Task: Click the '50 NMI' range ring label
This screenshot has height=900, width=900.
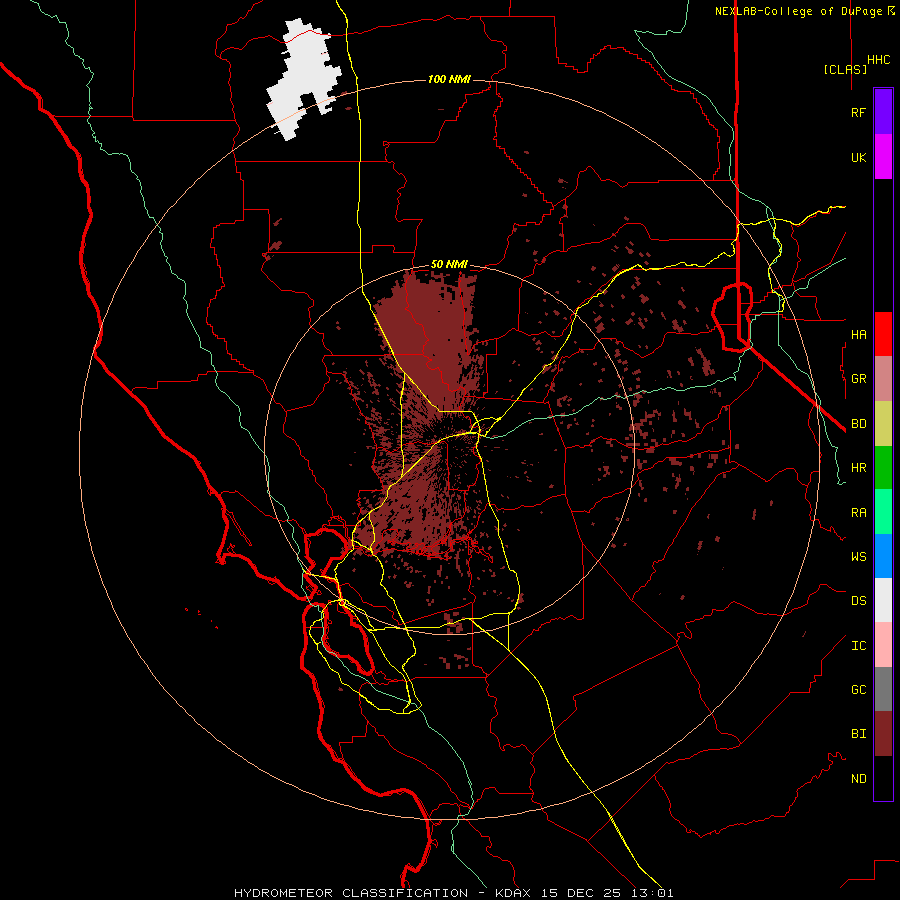Action: coord(449,264)
